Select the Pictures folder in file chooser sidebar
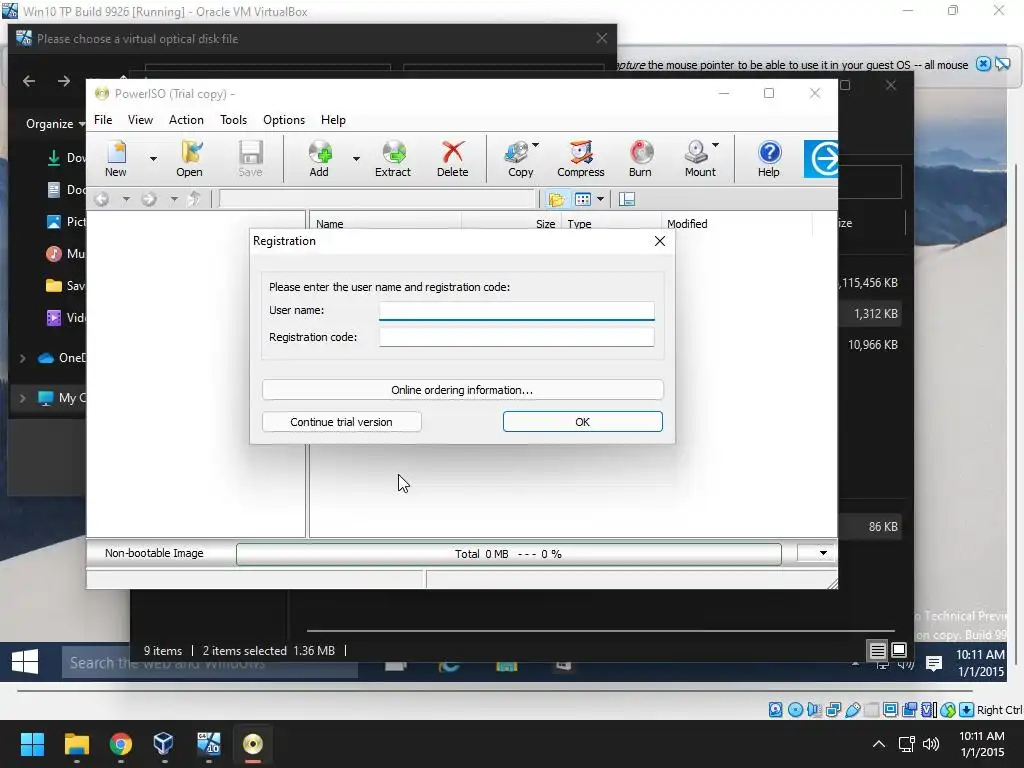Viewport: 1024px width, 768px height. [x=66, y=221]
